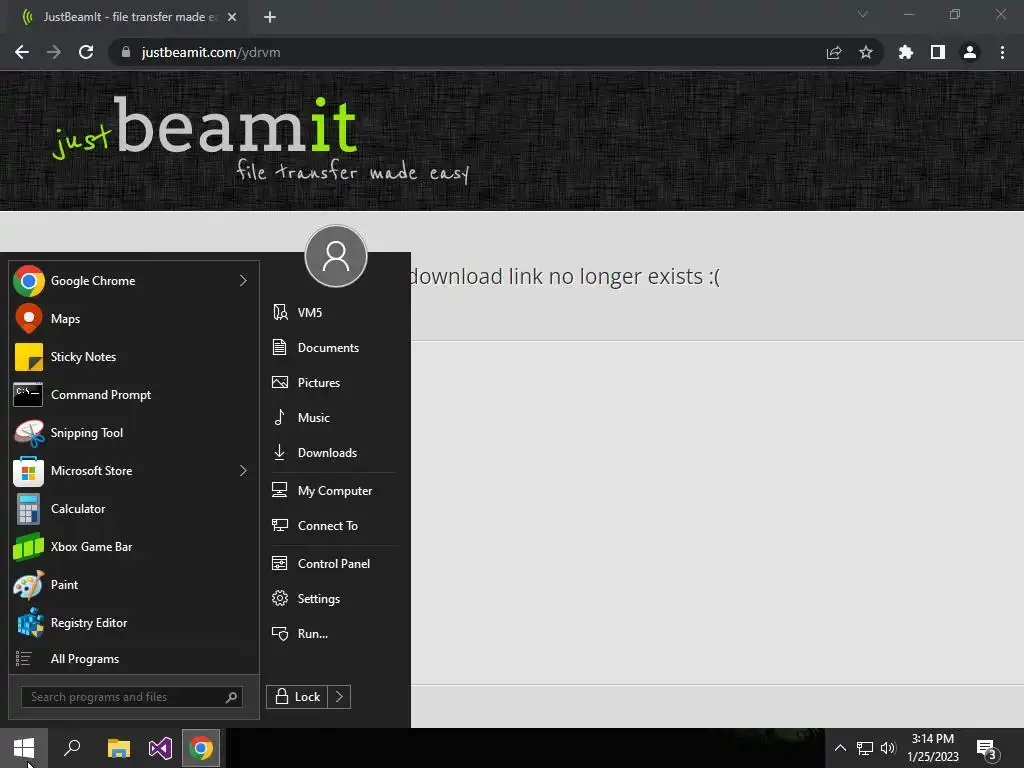
Task: Open Pictures folder
Action: (333, 383)
